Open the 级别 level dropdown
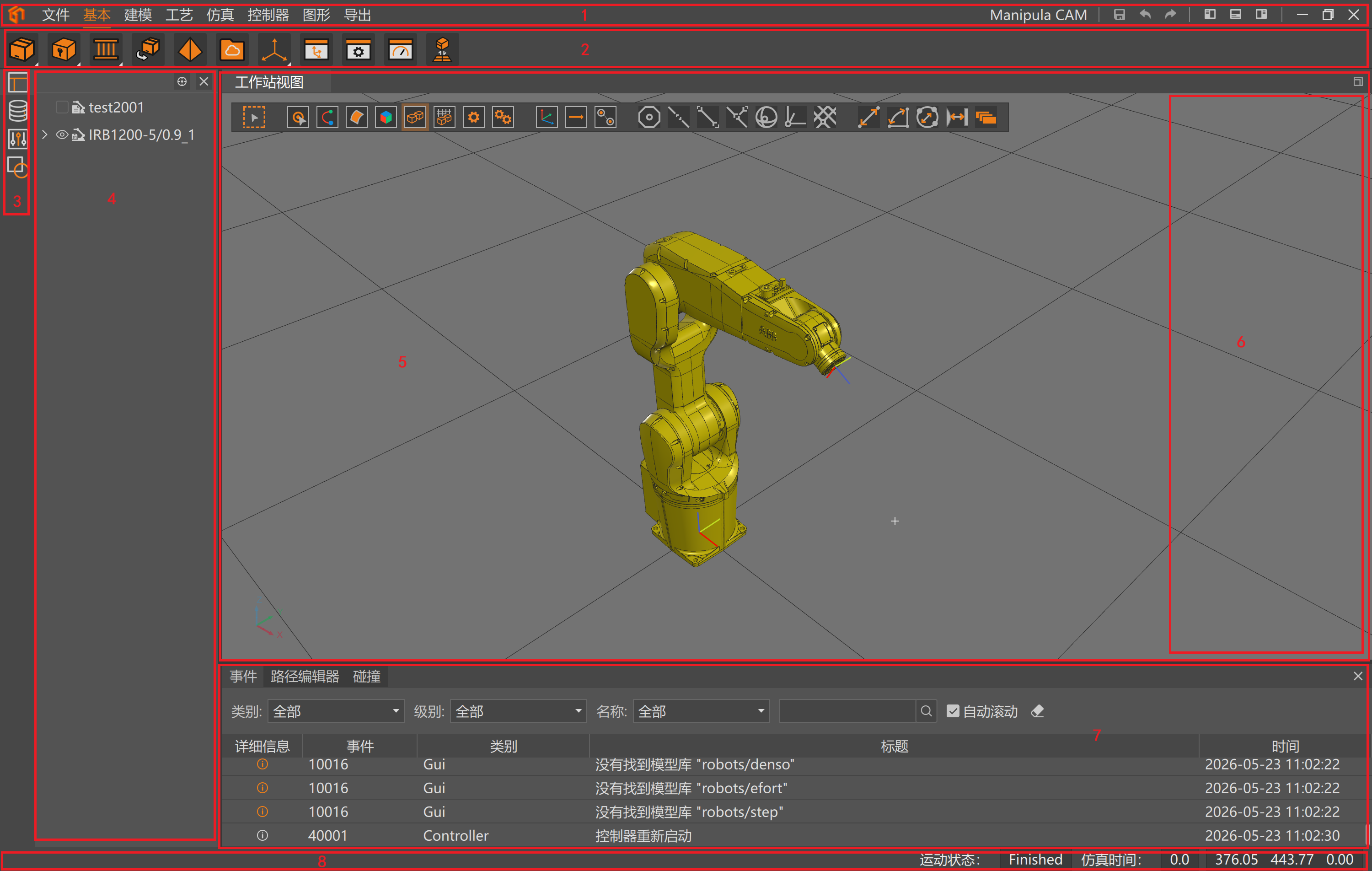 [x=519, y=711]
